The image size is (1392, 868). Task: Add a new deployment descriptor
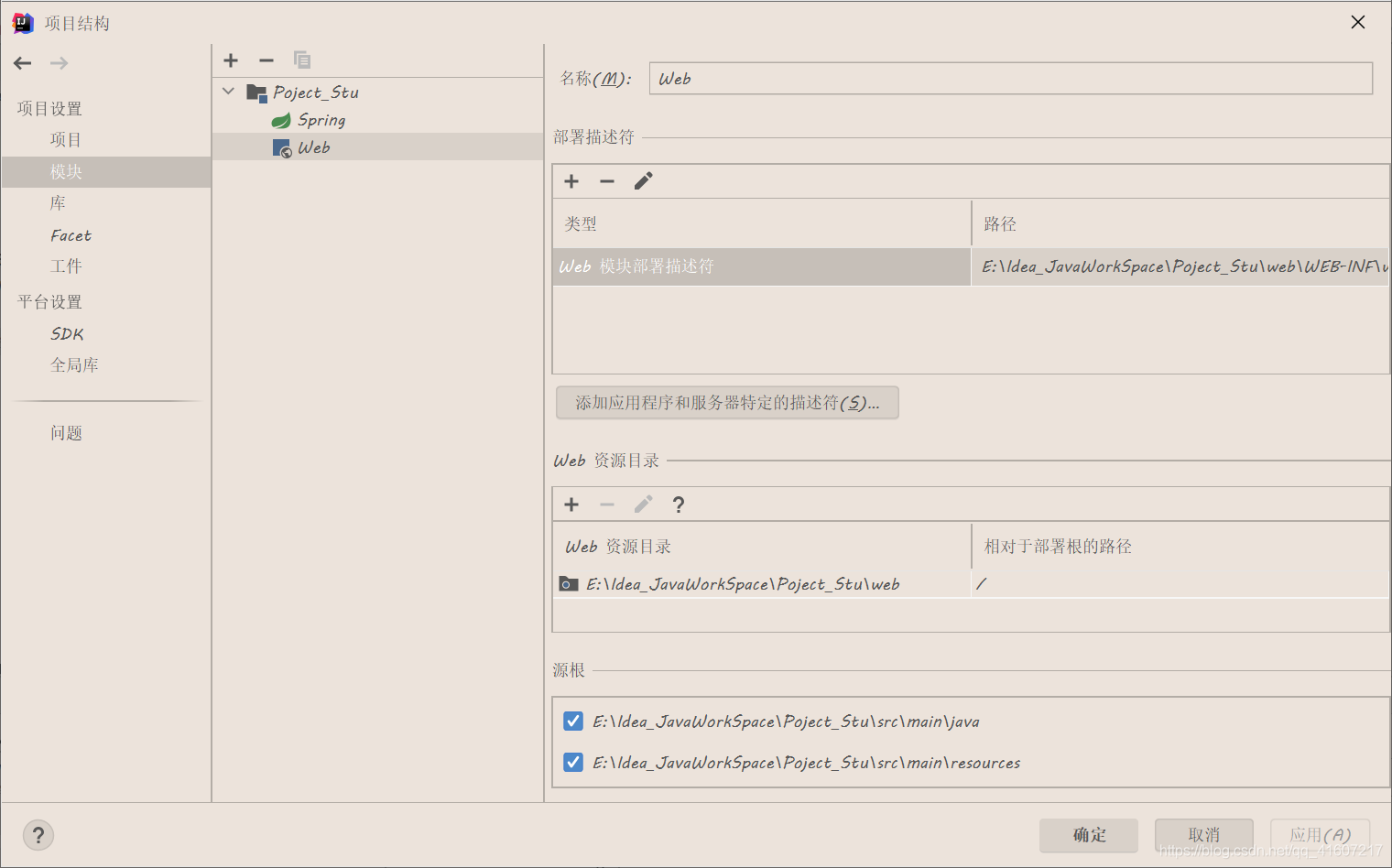coord(571,180)
